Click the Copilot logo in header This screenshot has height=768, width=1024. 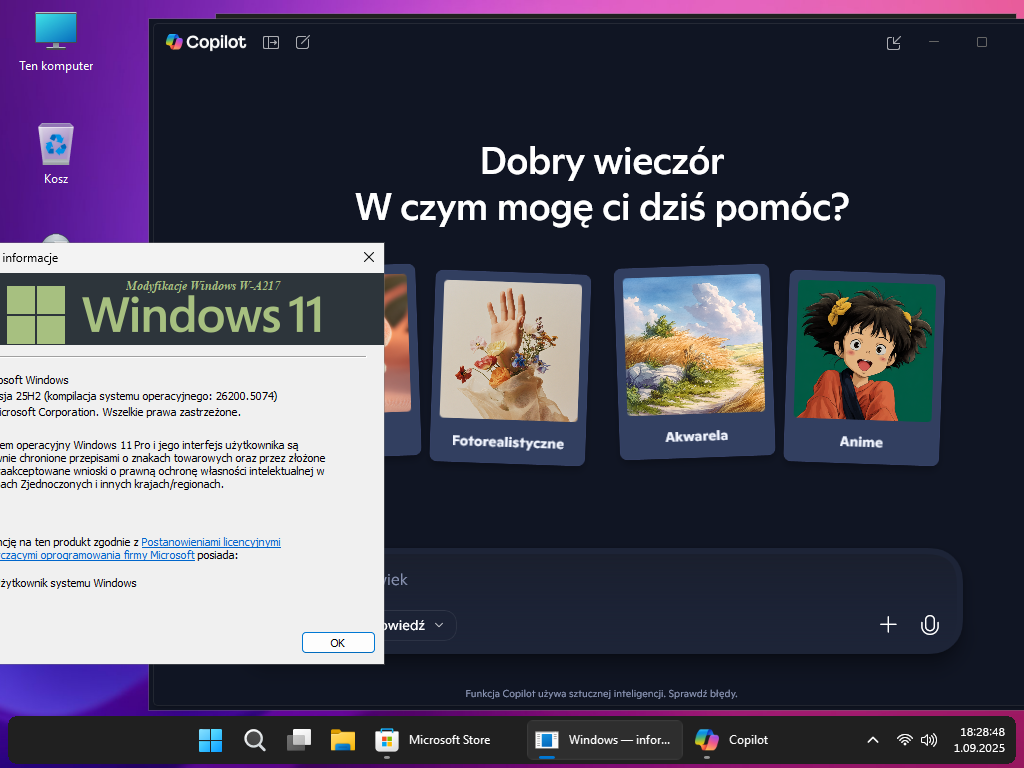pyautogui.click(x=206, y=42)
